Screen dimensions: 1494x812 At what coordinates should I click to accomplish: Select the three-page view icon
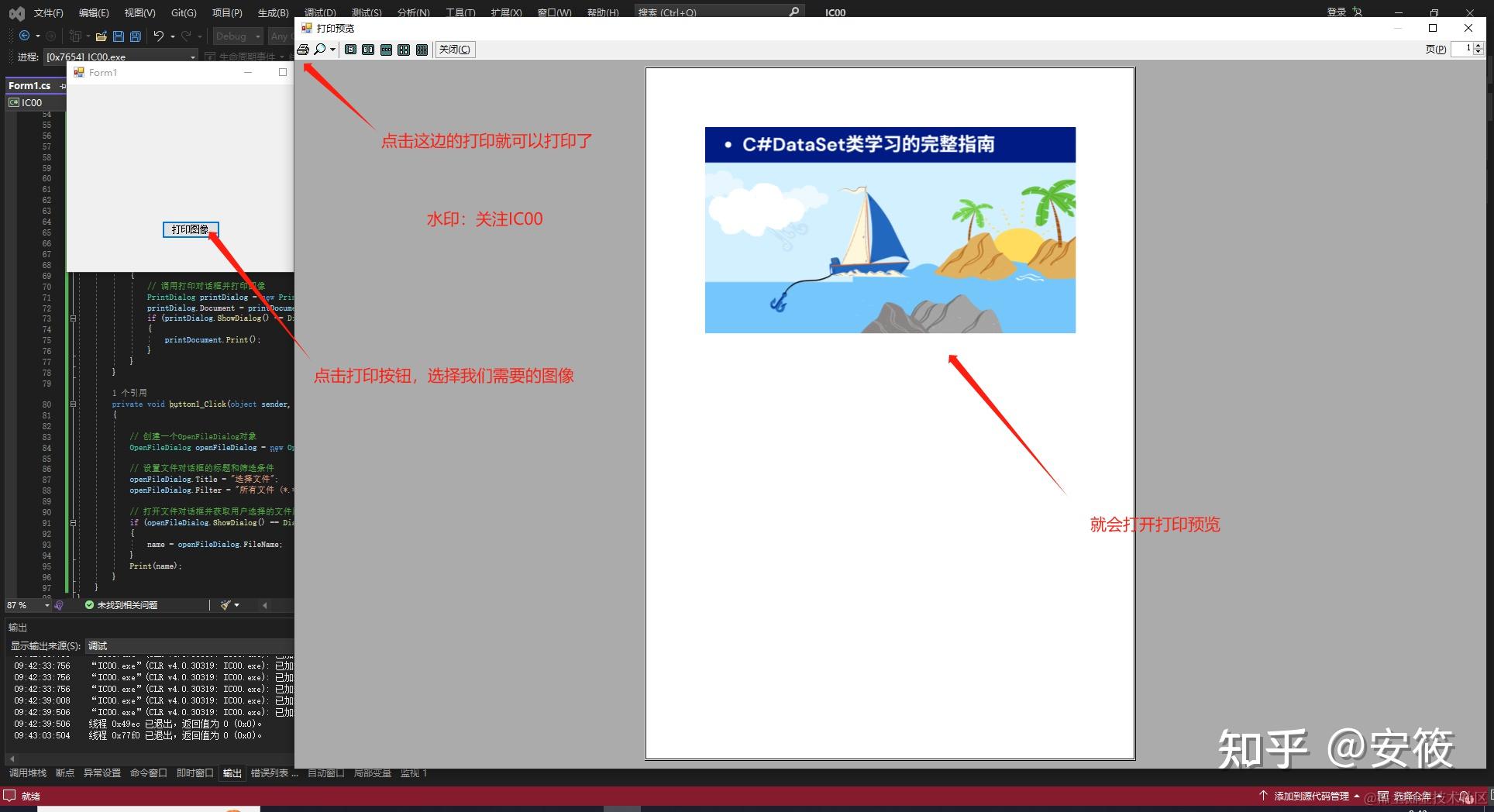click(386, 49)
